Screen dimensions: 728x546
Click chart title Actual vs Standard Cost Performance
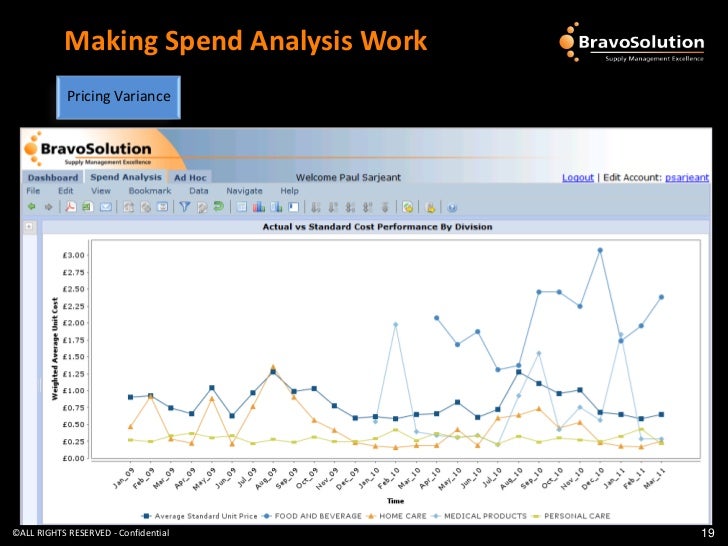click(x=377, y=227)
